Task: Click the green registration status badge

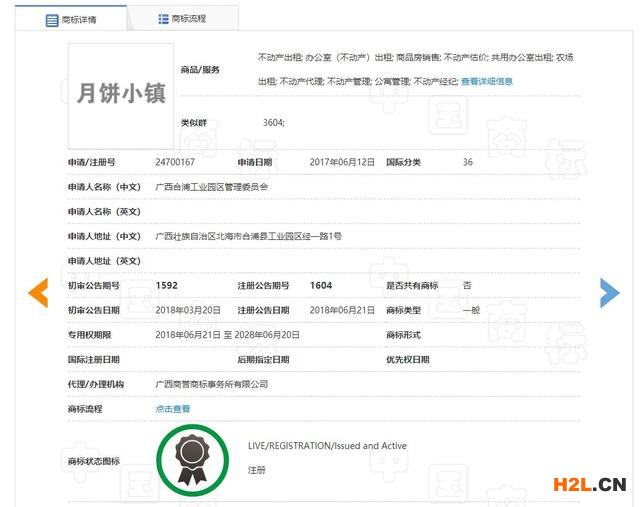Action: (192, 459)
